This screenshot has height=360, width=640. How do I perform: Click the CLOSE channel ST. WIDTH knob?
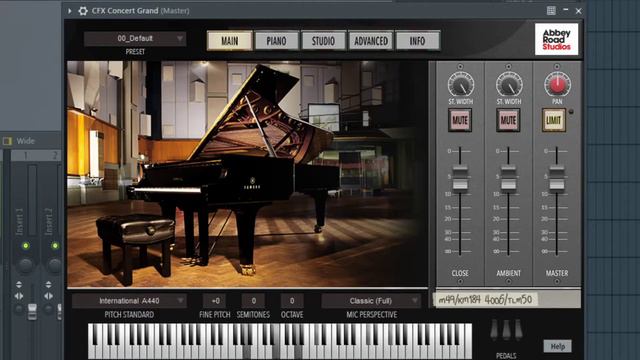pos(460,84)
